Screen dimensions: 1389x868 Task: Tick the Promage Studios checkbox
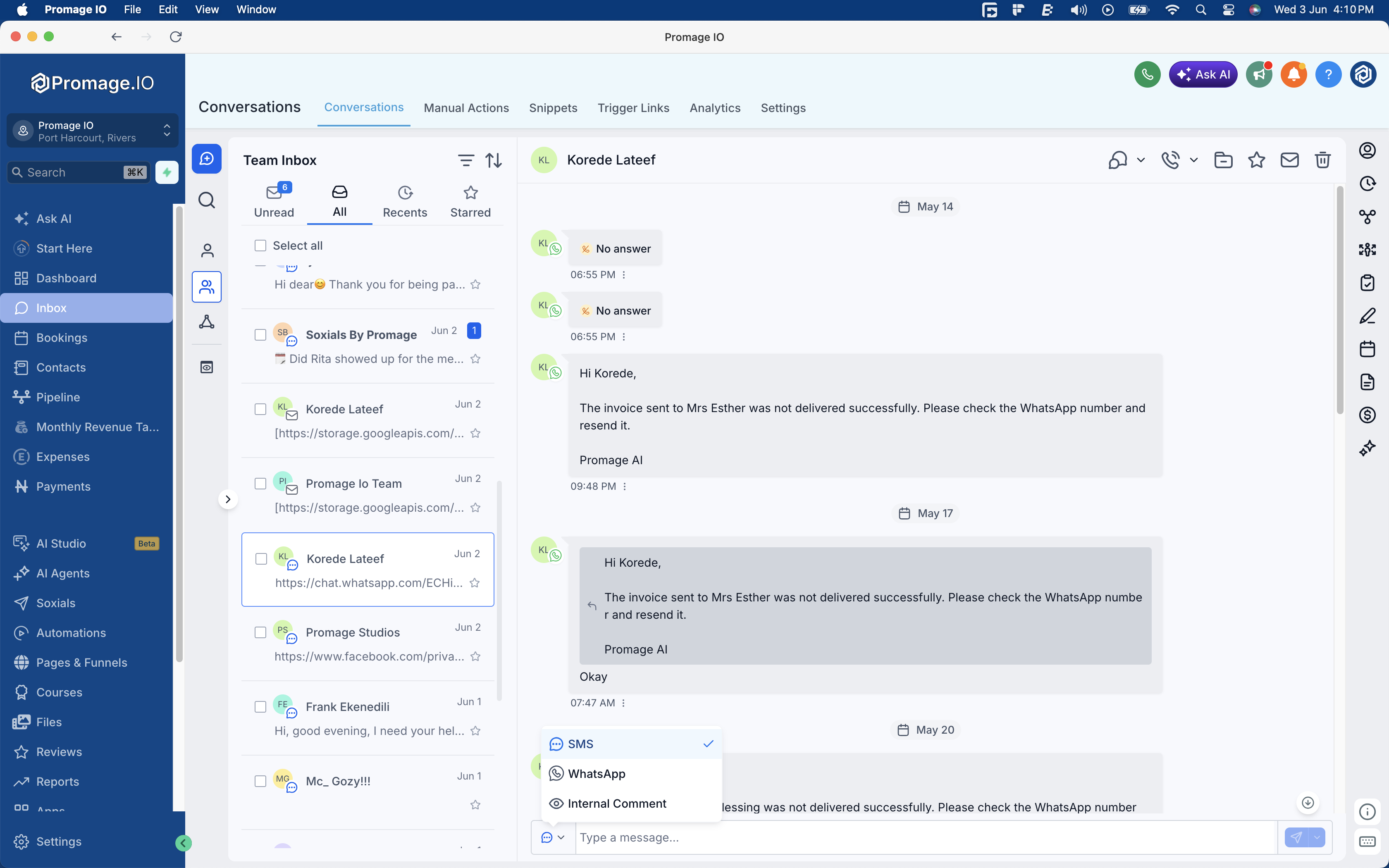tap(260, 633)
